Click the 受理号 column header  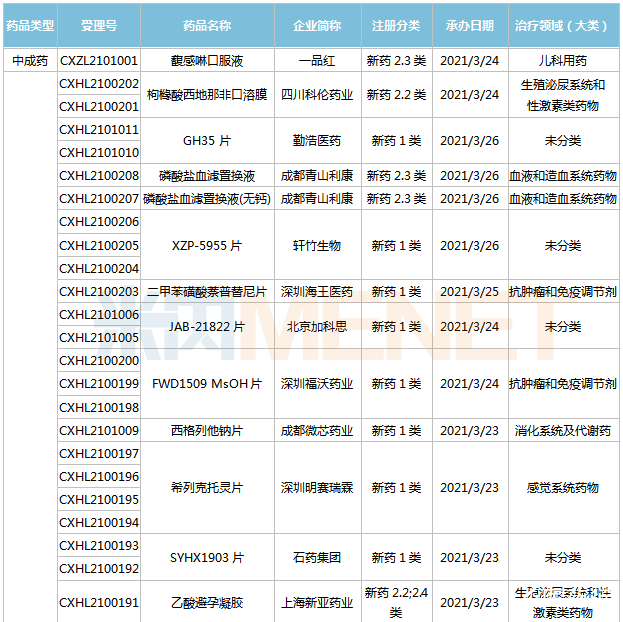coord(99,25)
